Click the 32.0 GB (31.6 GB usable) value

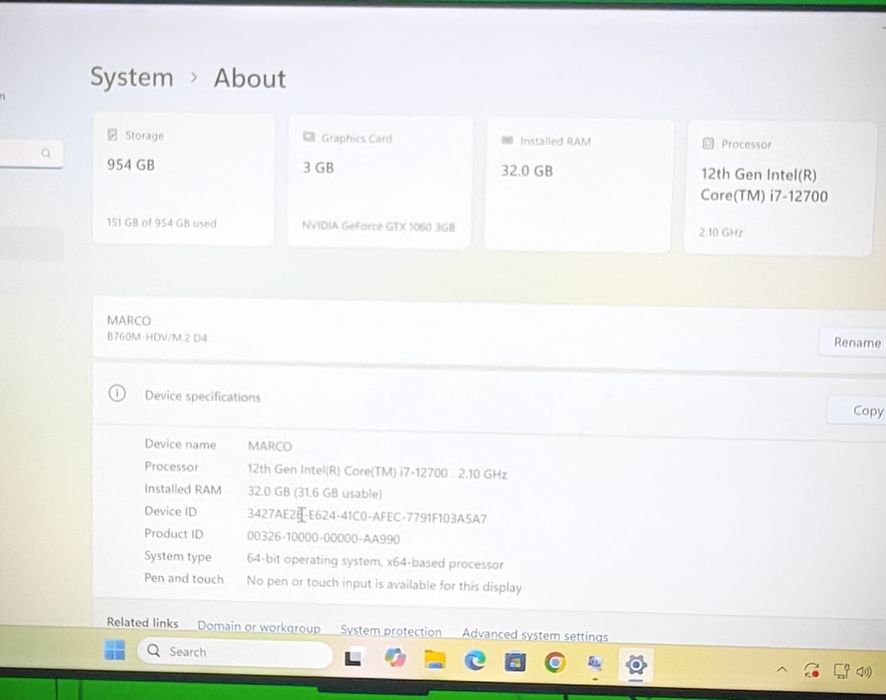coord(315,493)
